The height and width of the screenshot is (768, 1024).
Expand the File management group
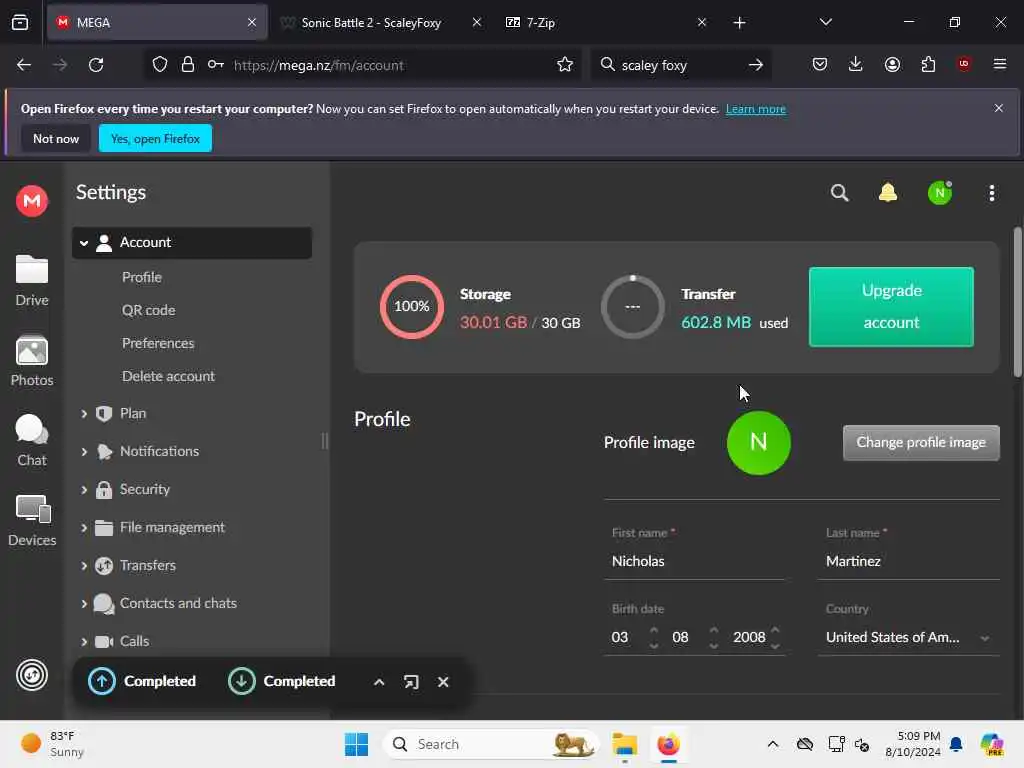coord(84,528)
